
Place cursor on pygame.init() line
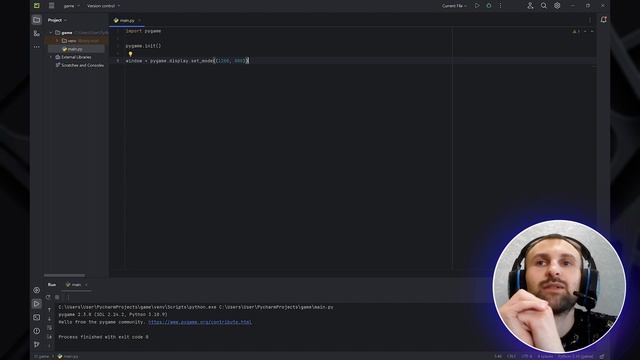(x=143, y=46)
